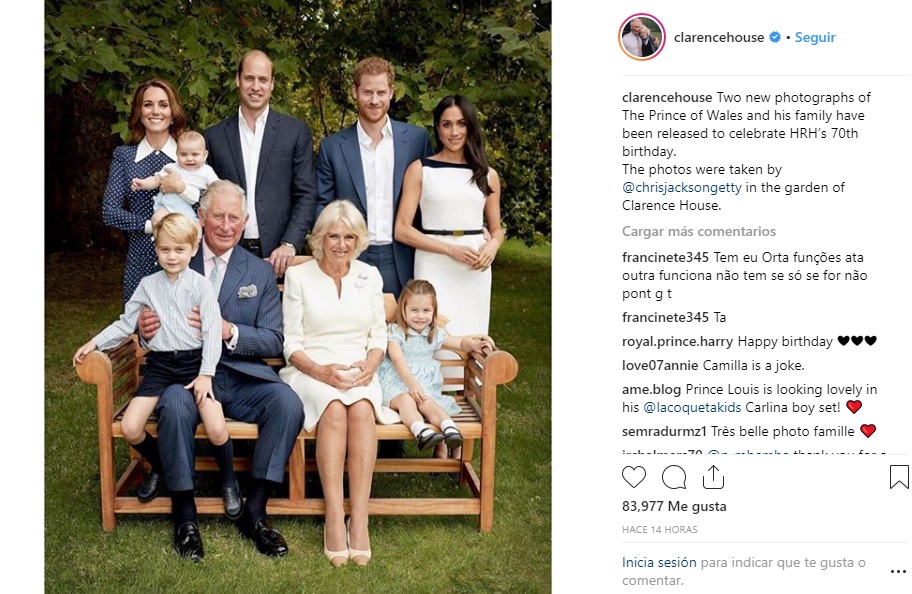Like the post with the heart icon
912x594 pixels.
tap(634, 477)
